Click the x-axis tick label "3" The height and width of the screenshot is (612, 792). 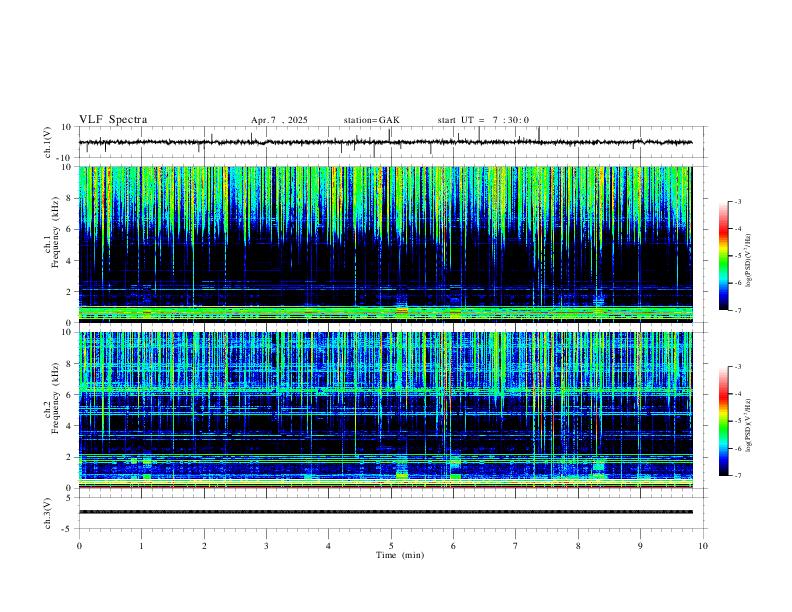point(266,546)
